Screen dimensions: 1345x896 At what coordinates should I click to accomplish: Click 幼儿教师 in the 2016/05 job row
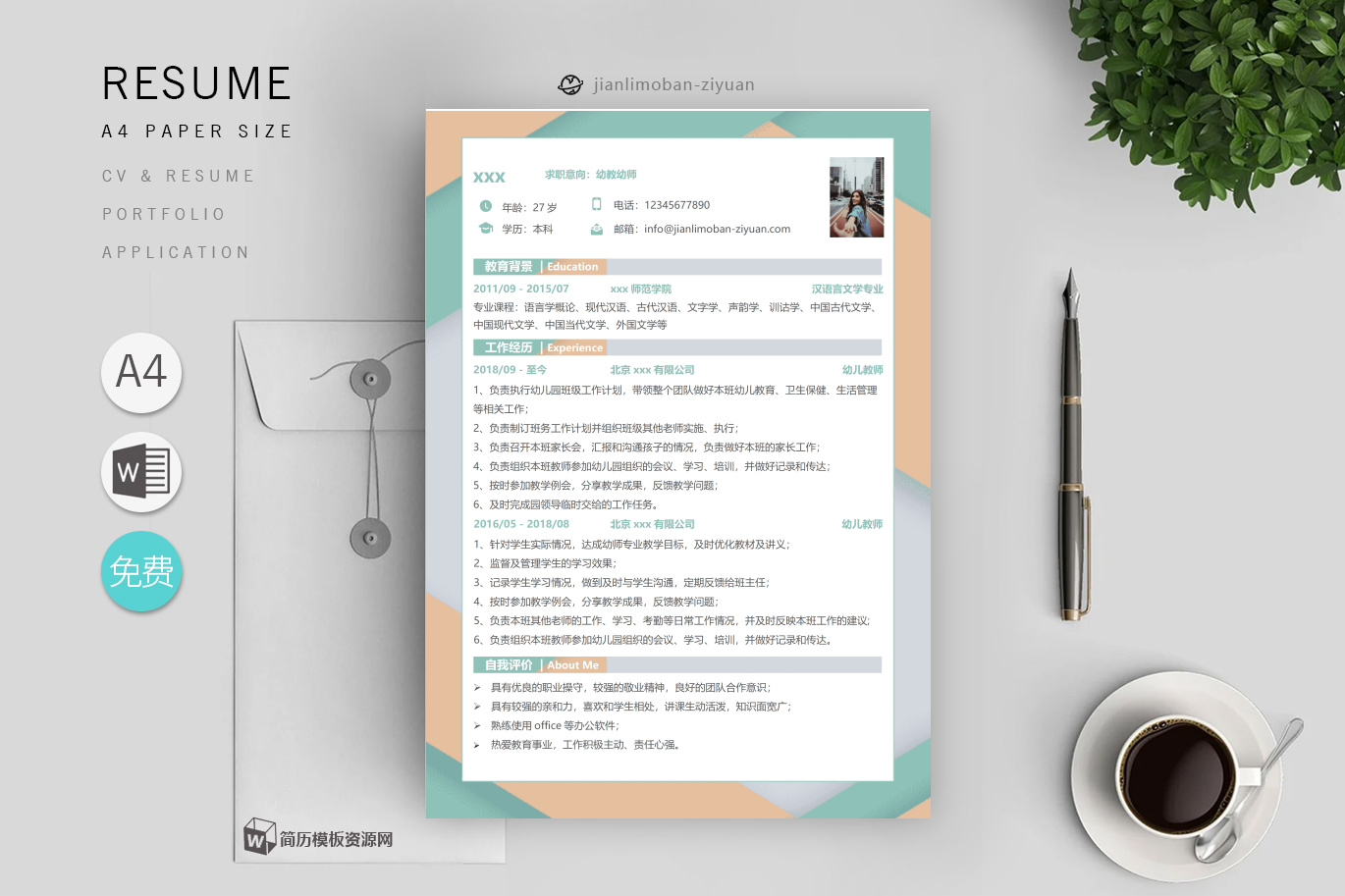[x=862, y=524]
